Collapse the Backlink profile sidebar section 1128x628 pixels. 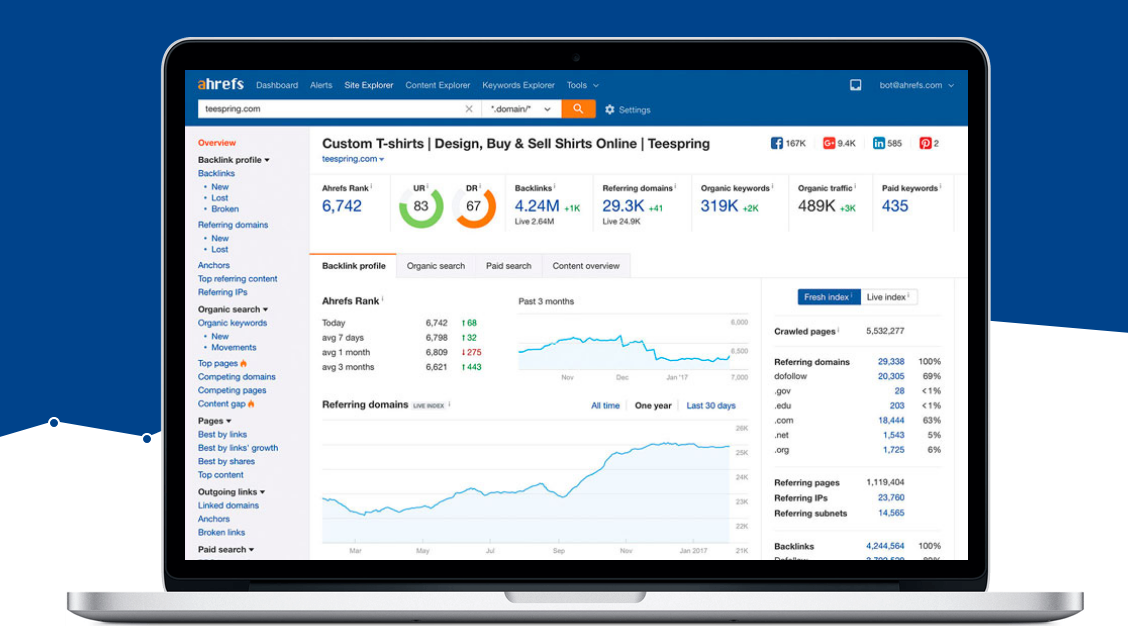tap(234, 160)
